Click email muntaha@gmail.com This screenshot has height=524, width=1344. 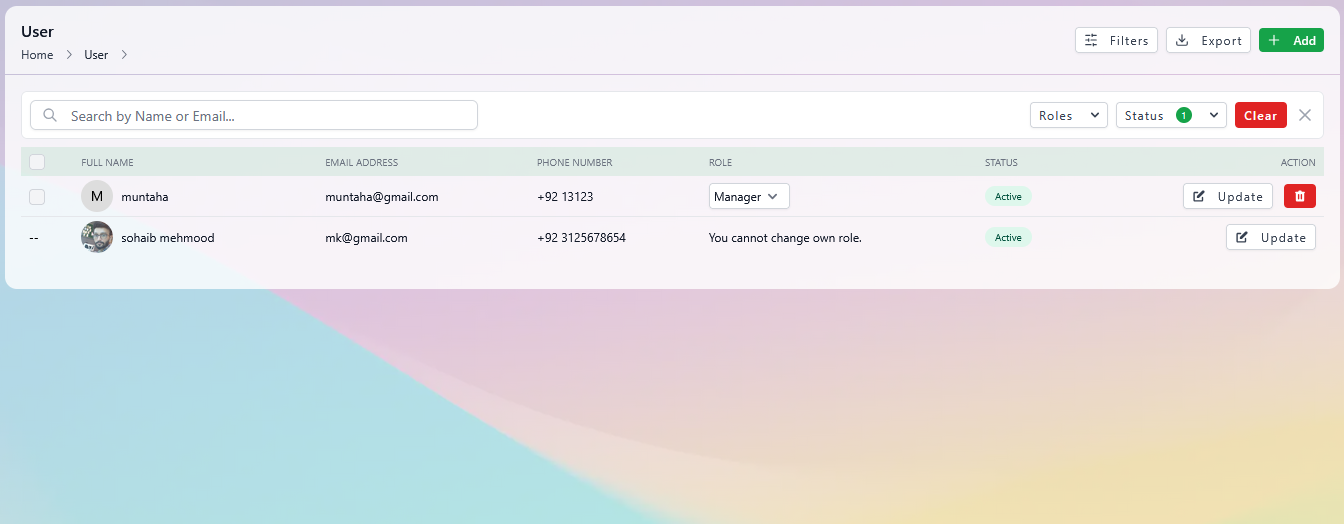(382, 196)
